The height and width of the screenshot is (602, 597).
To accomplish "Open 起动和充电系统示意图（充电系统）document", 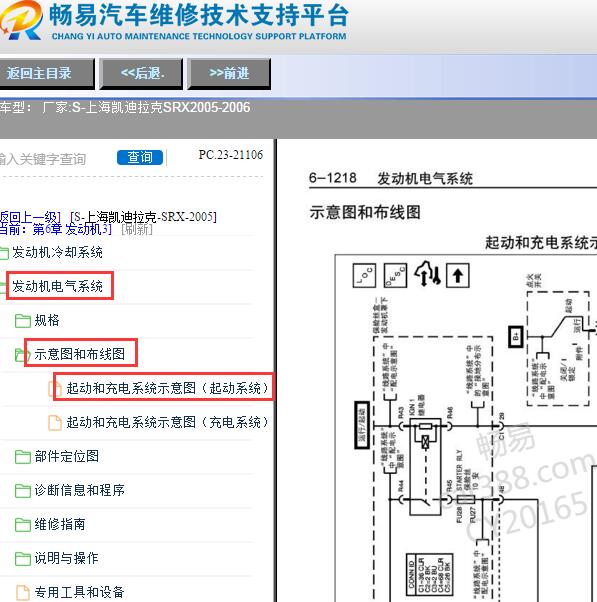I will point(167,422).
